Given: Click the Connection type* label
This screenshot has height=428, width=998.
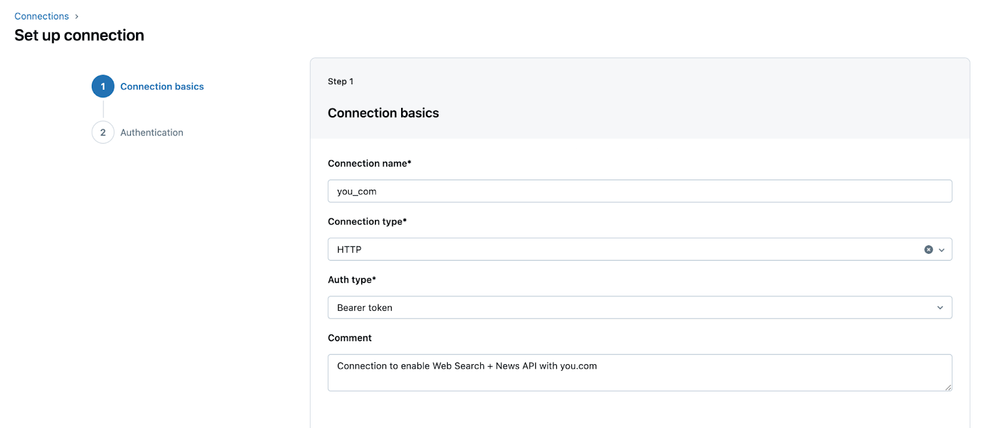Looking at the screenshot, I should (x=367, y=221).
